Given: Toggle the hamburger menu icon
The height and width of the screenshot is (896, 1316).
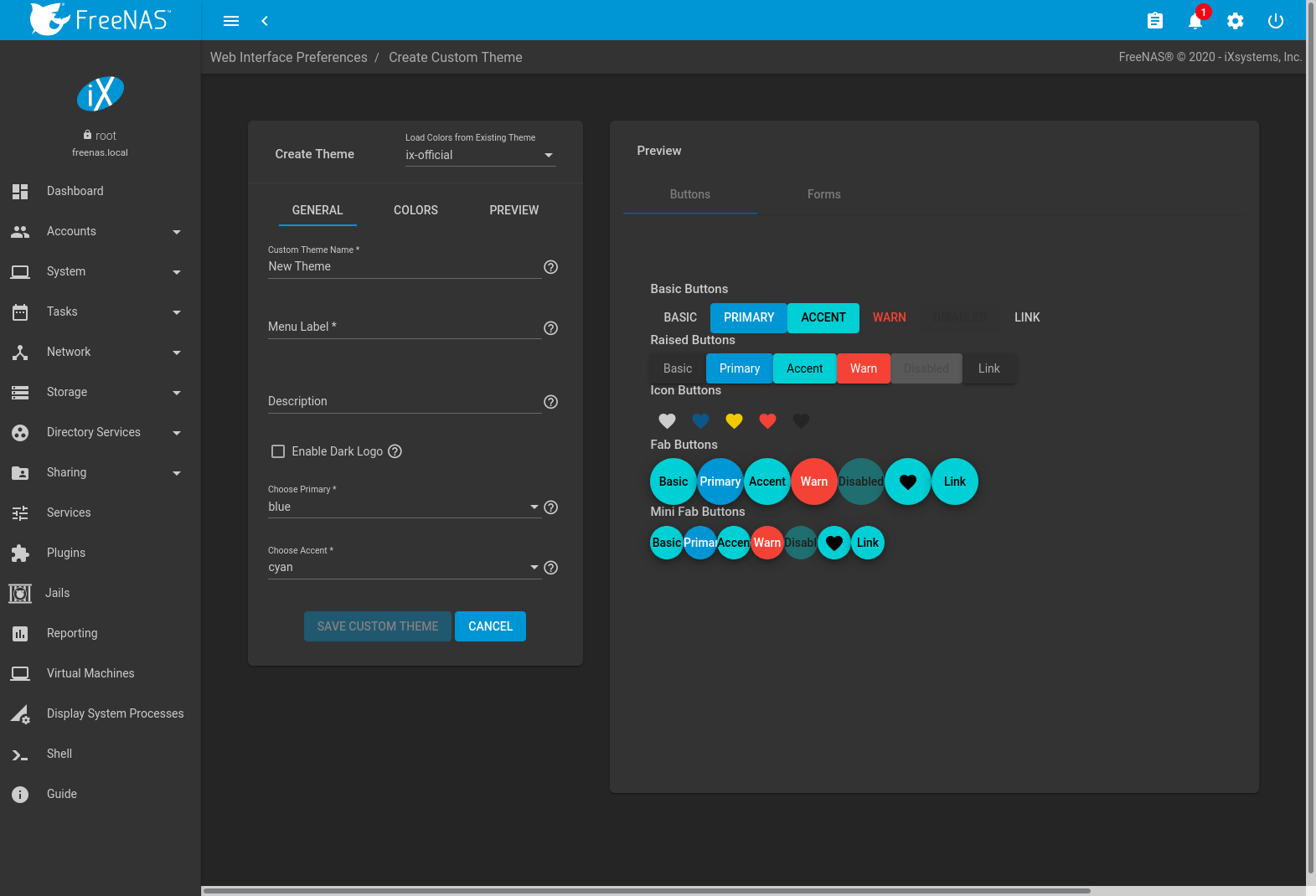Looking at the screenshot, I should 231,21.
